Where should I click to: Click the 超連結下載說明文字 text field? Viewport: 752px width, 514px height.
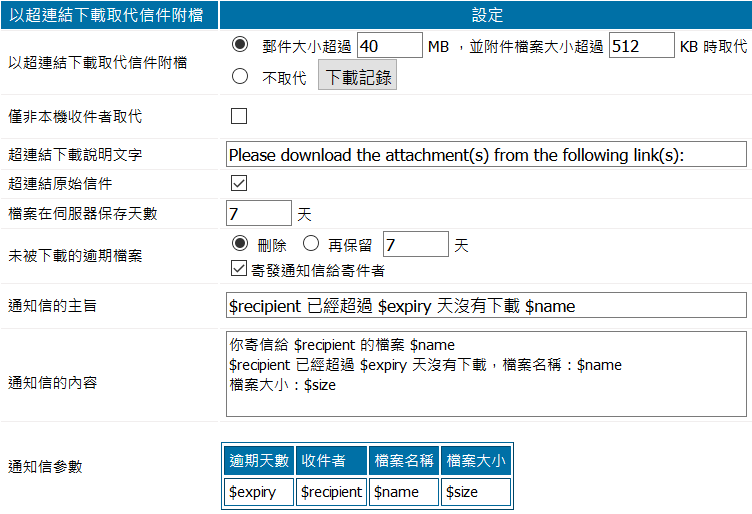click(x=486, y=154)
